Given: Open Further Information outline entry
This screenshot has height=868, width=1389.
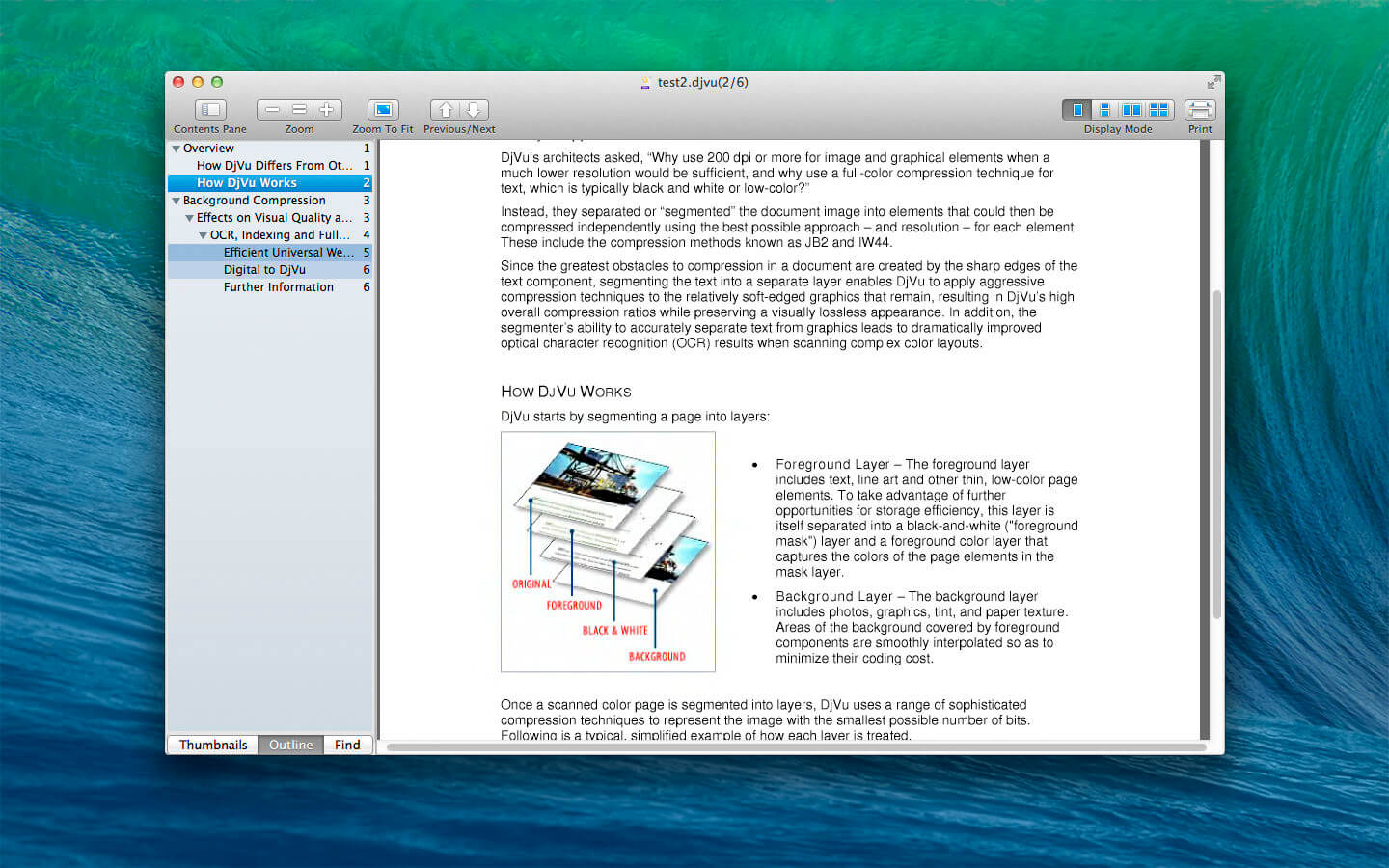Looking at the screenshot, I should point(278,287).
